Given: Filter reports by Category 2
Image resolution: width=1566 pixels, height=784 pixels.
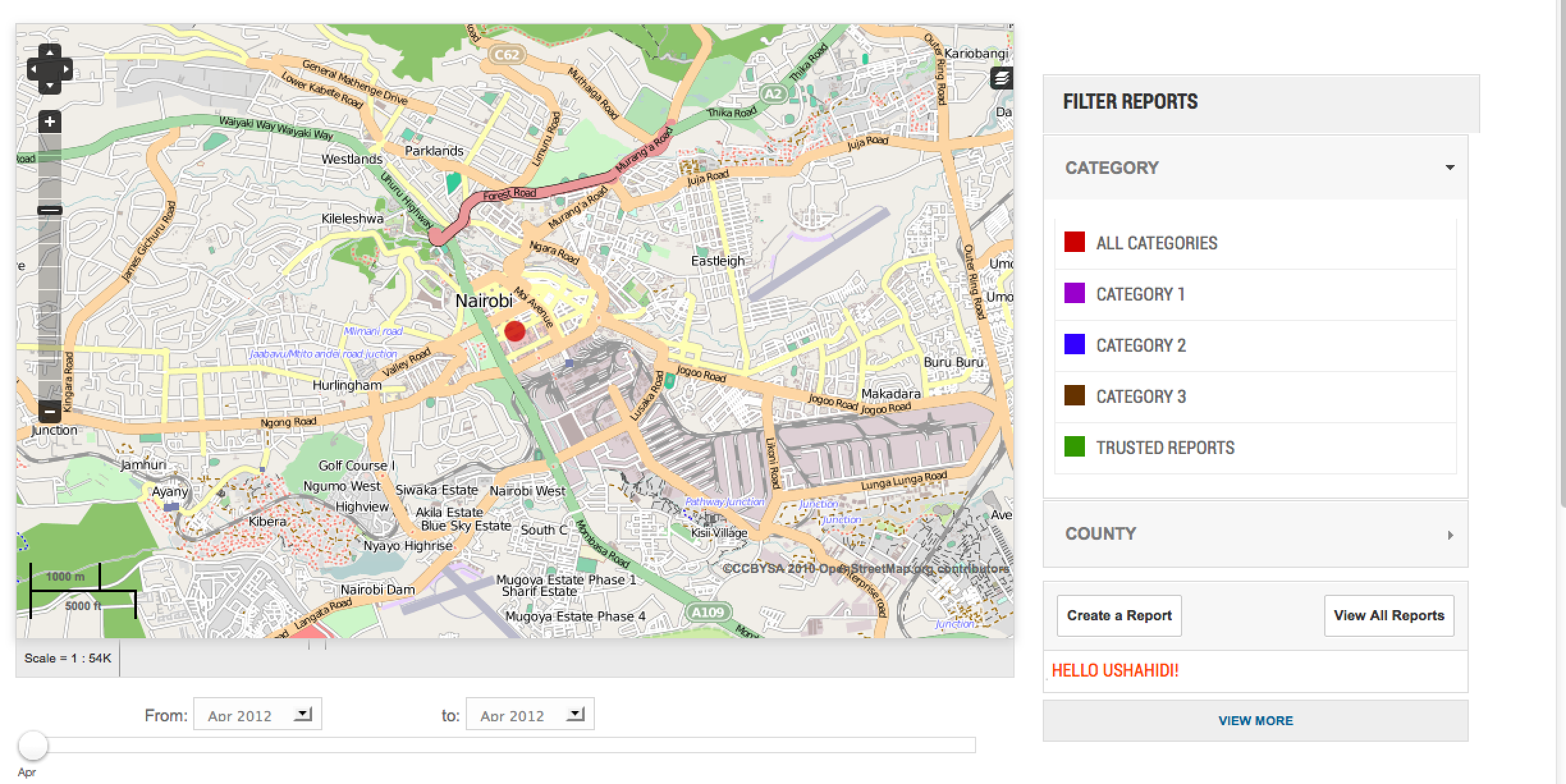Looking at the screenshot, I should coord(1255,345).
